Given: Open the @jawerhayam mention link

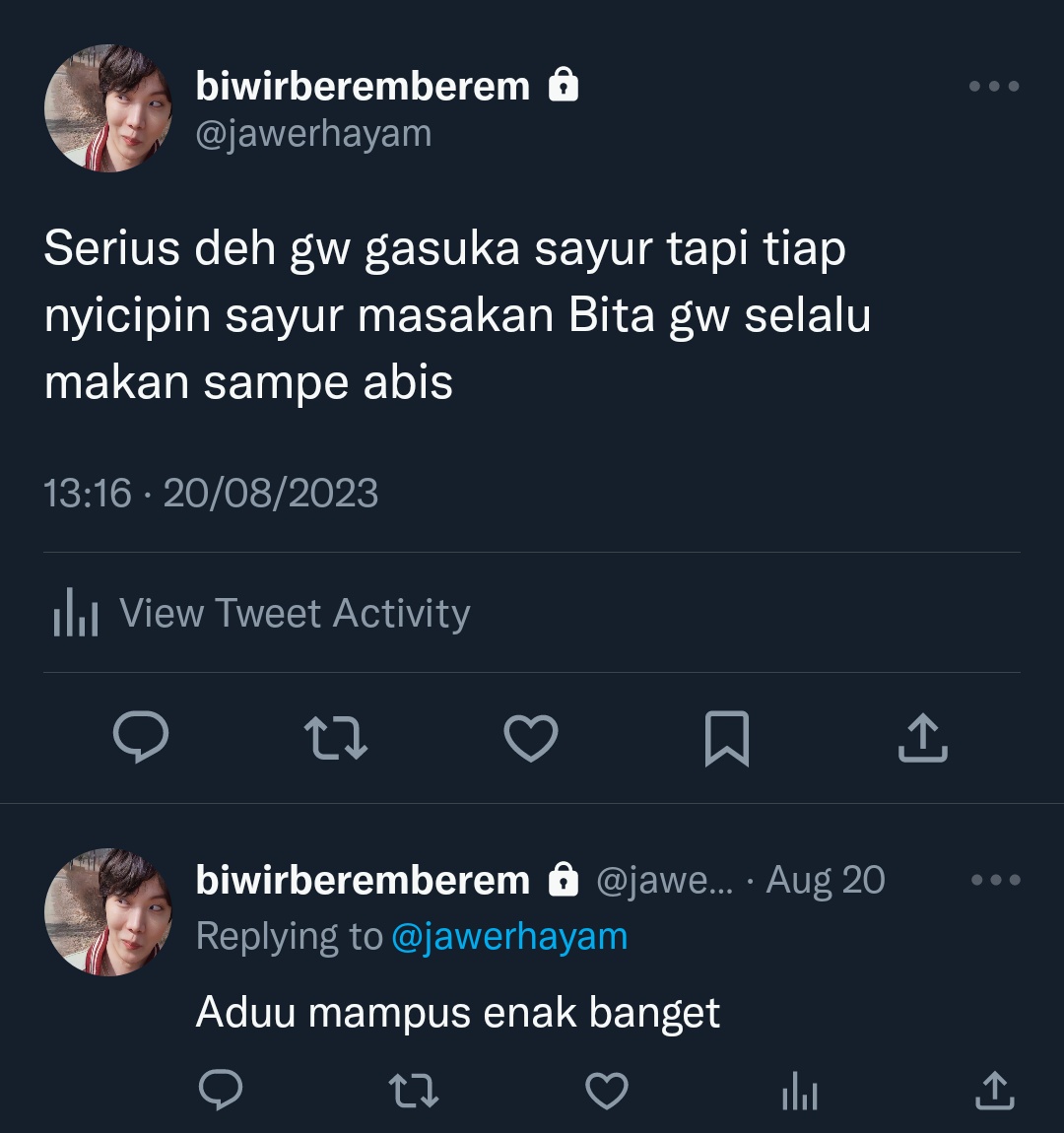Looking at the screenshot, I should point(509,936).
